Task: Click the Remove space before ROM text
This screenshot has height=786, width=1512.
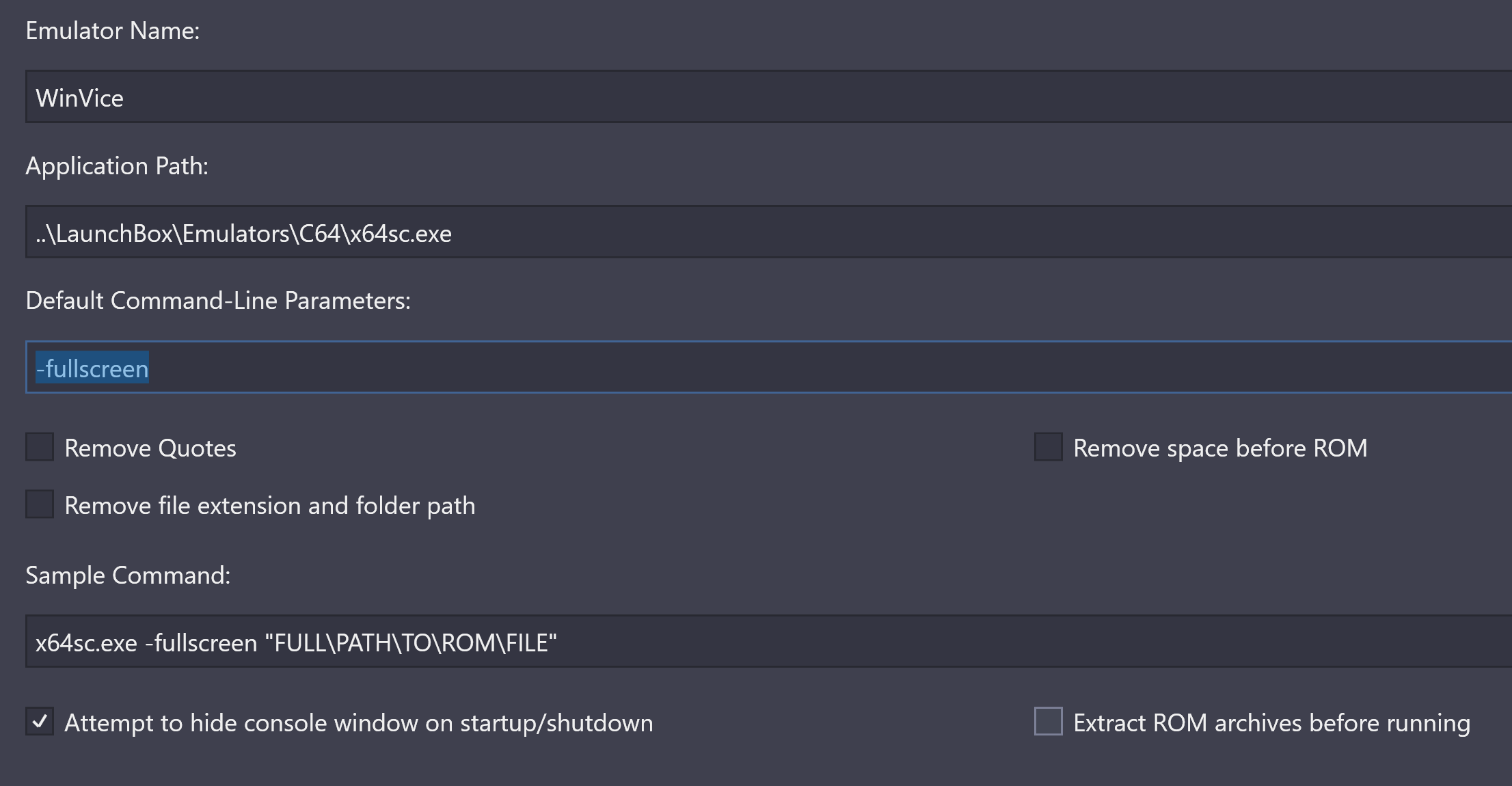Action: click(x=1220, y=448)
